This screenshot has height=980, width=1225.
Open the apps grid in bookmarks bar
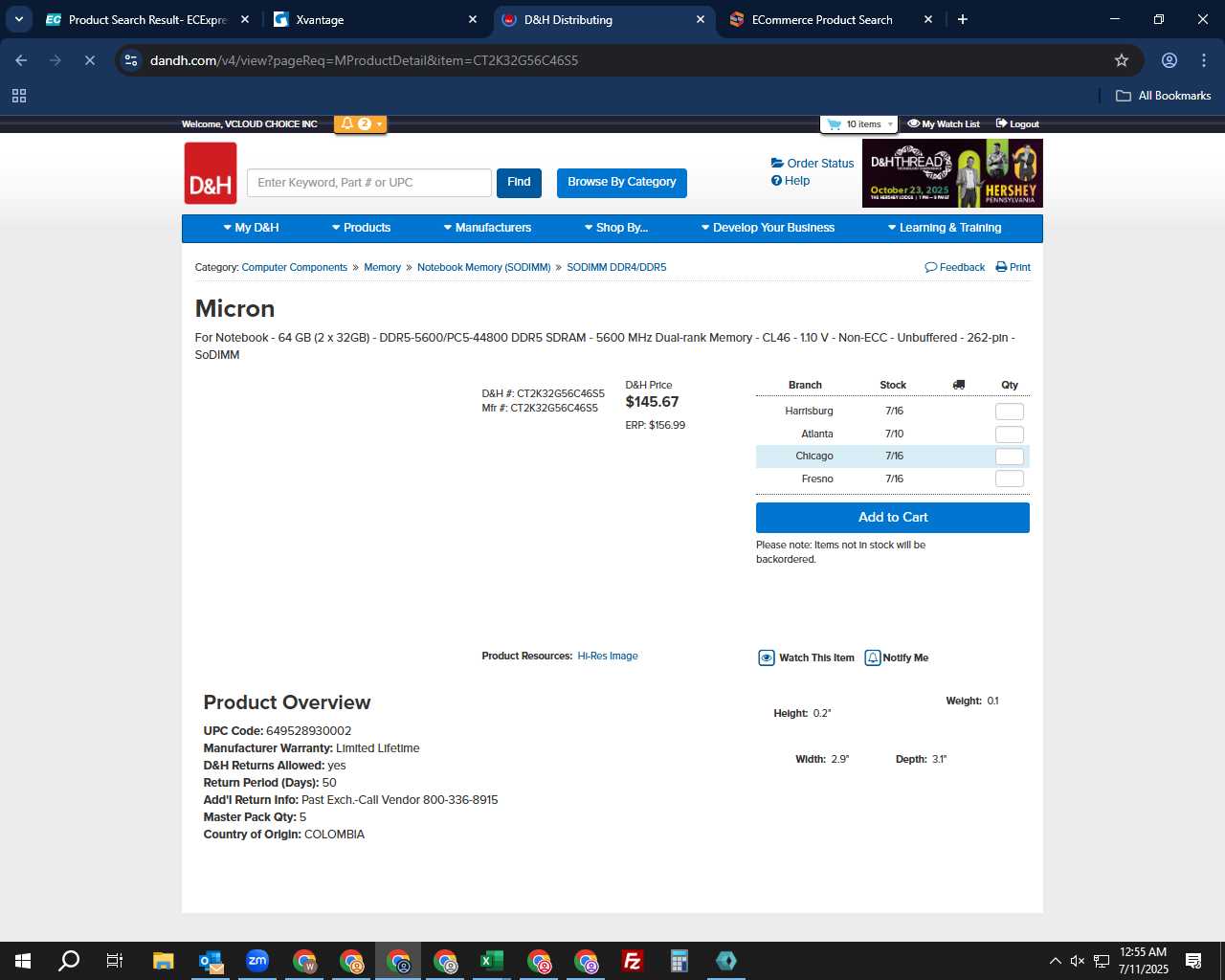tap(19, 96)
